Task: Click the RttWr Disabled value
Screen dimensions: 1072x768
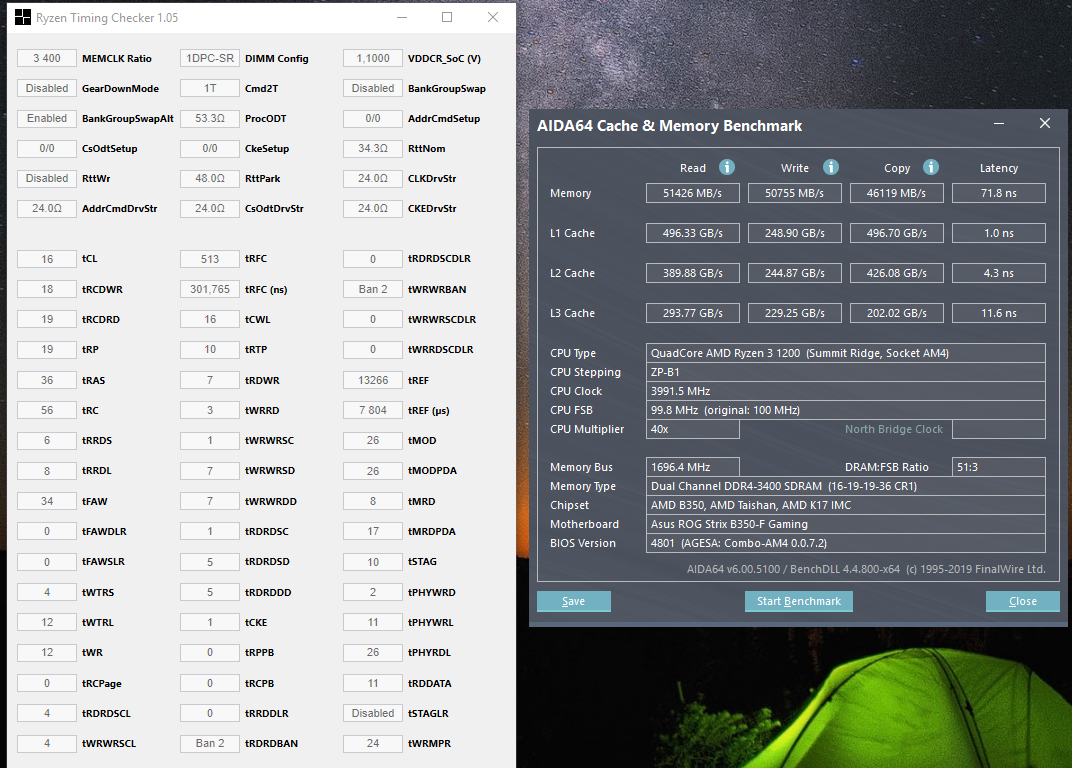Action: pos(47,178)
